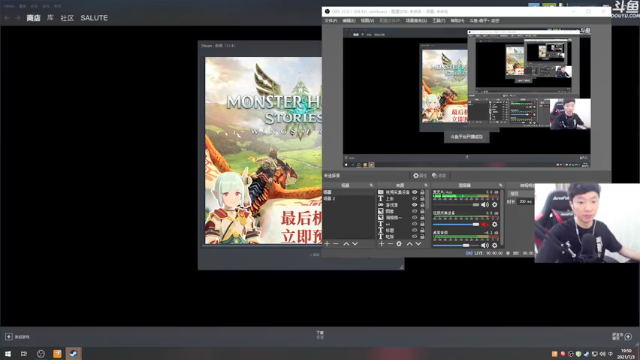
Task: Move the scene down with the arrow icon
Action: [x=355, y=244]
